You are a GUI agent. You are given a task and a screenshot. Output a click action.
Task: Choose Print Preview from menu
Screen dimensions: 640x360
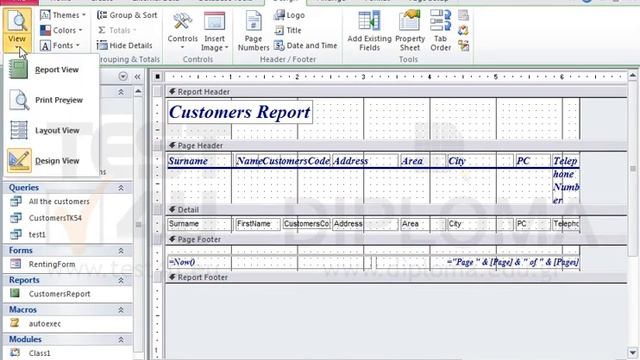click(x=51, y=100)
